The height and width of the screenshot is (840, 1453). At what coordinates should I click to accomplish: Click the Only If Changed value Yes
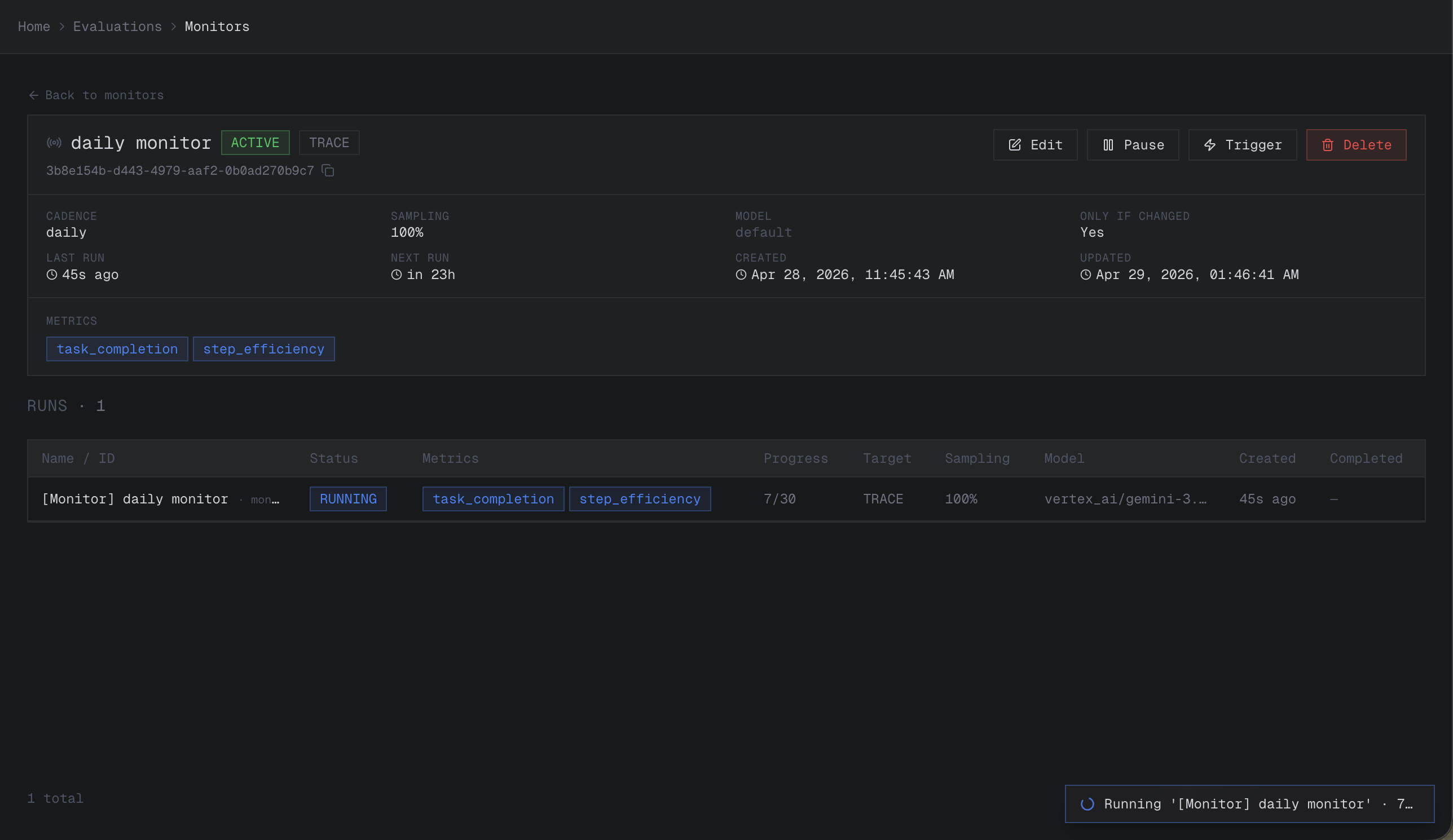(x=1092, y=233)
